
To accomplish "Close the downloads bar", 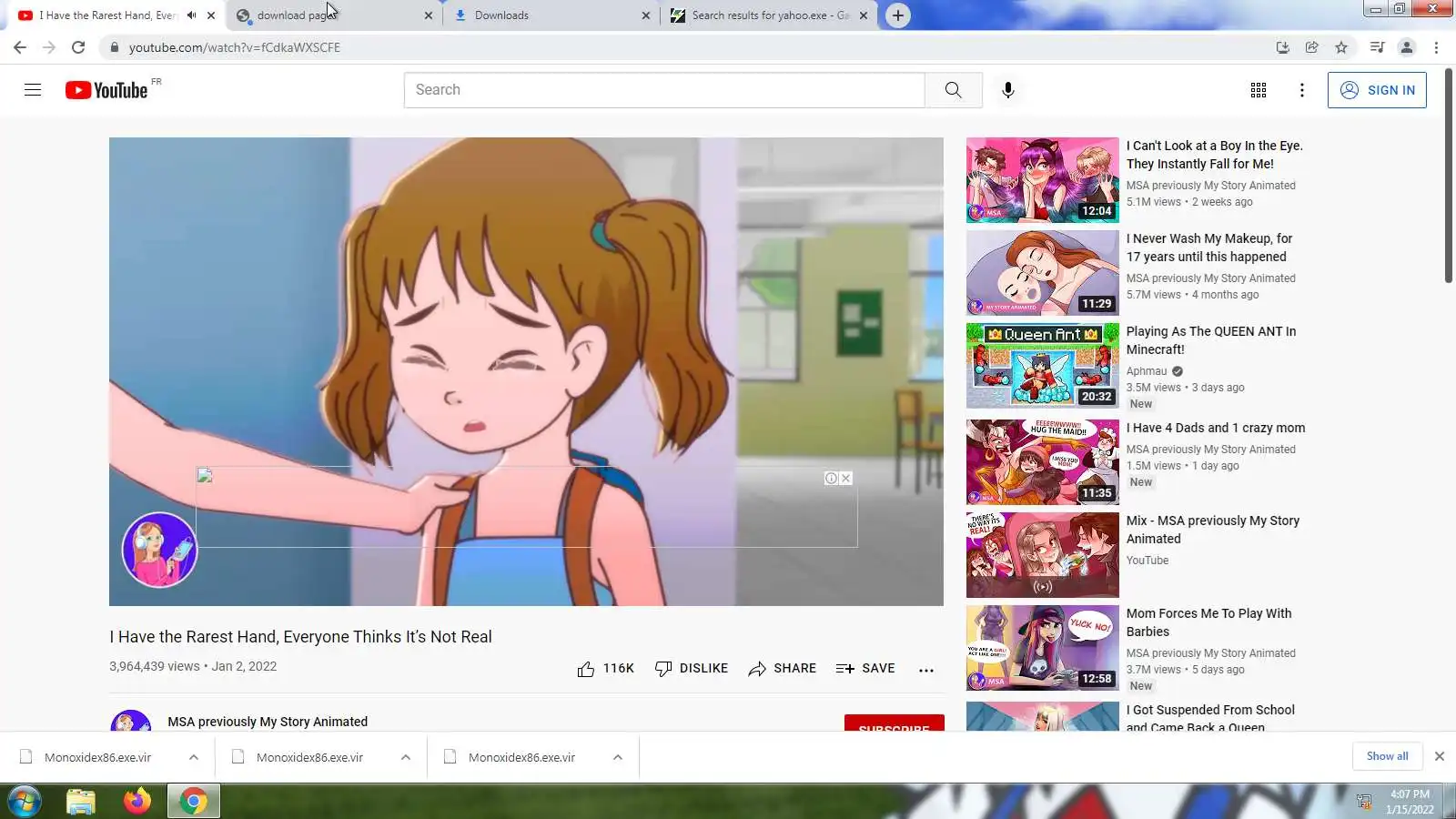I will point(1440,756).
